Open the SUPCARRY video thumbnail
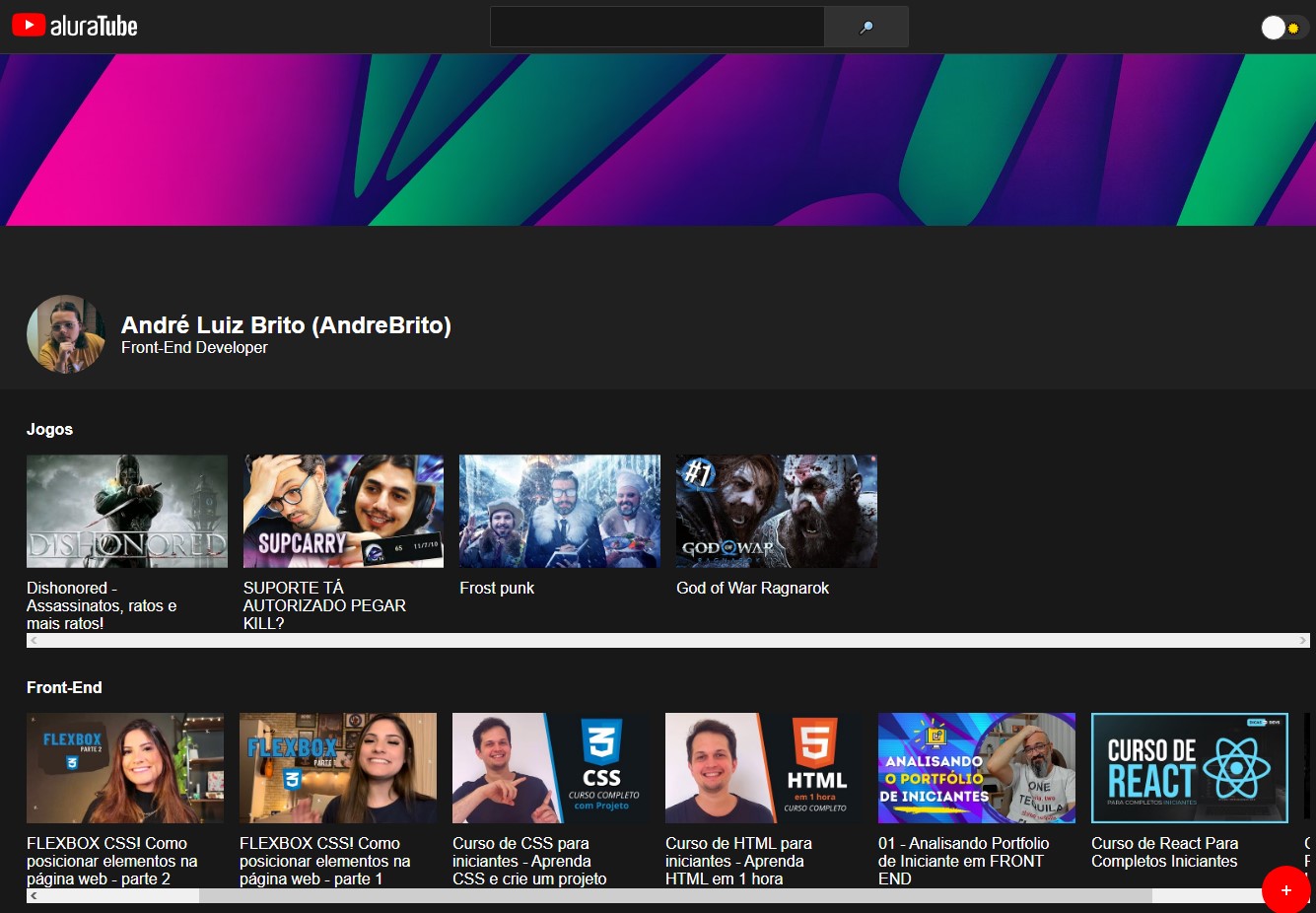 (x=343, y=511)
